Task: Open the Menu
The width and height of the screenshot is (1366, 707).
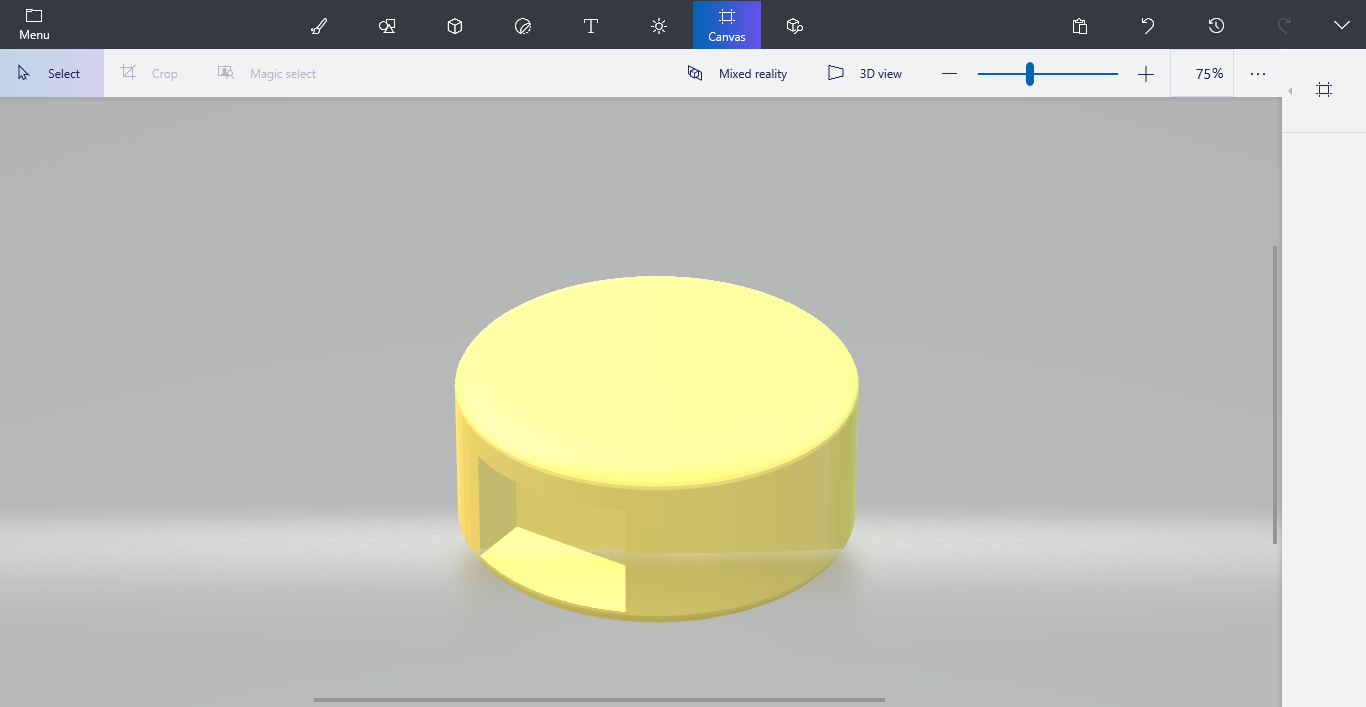Action: click(x=33, y=24)
